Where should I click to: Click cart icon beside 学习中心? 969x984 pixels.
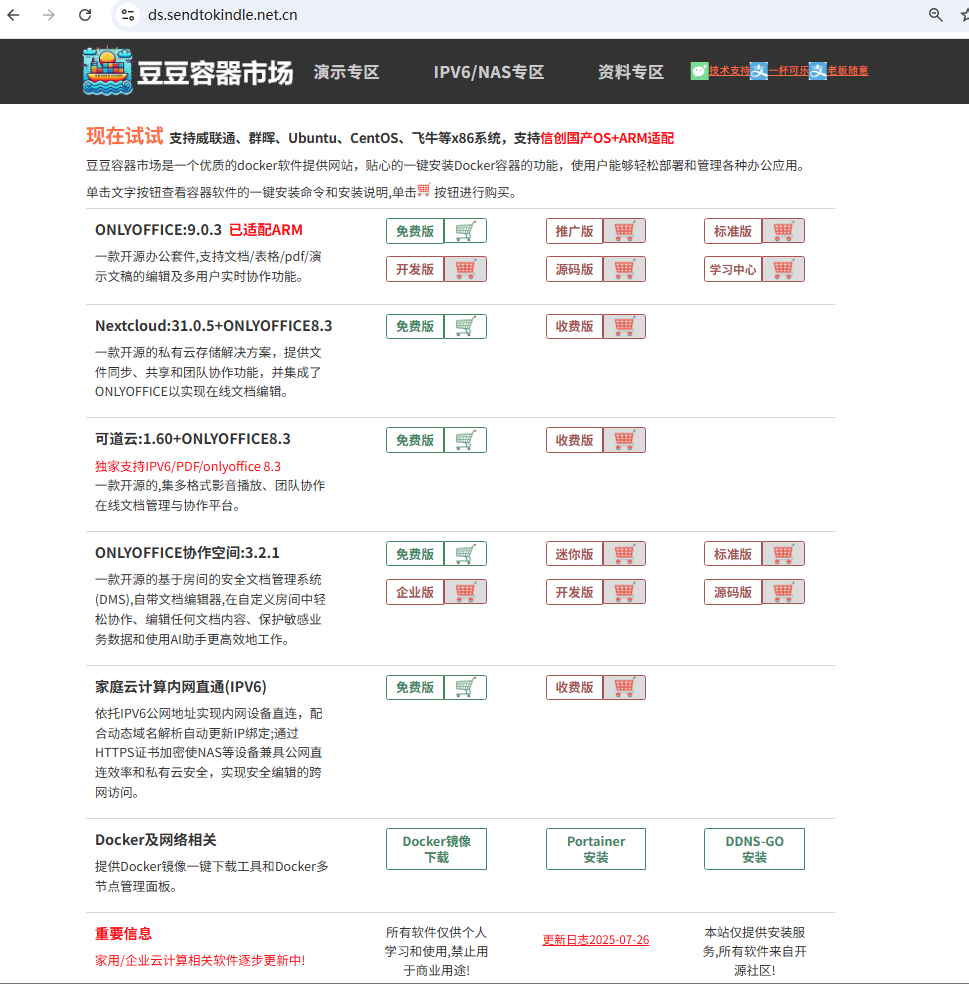783,269
